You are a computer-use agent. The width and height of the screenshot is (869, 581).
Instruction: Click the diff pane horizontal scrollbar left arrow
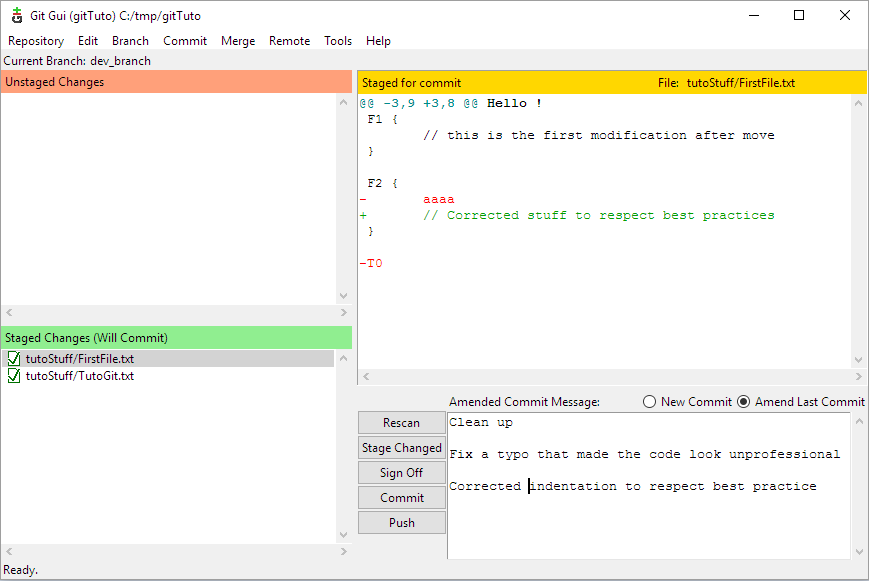366,376
